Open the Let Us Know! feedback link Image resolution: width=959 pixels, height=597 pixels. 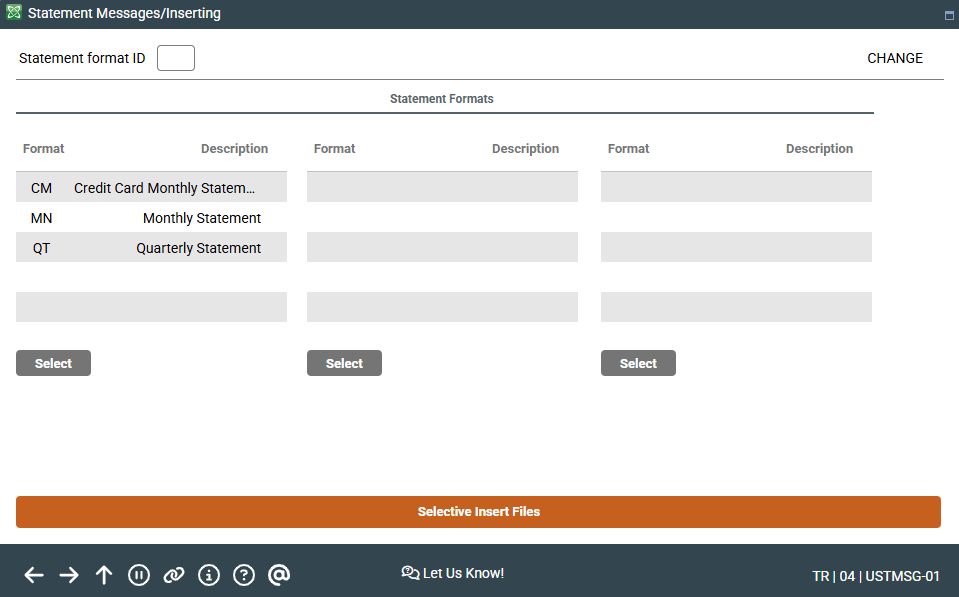pyautogui.click(x=453, y=573)
